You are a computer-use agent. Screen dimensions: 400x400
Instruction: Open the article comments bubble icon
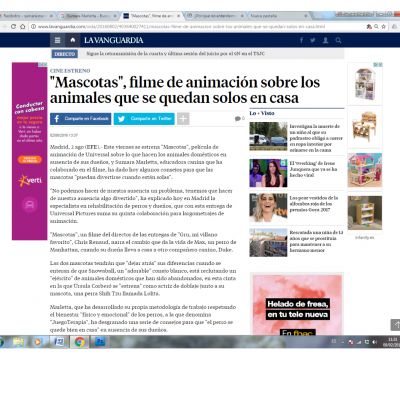(x=239, y=118)
